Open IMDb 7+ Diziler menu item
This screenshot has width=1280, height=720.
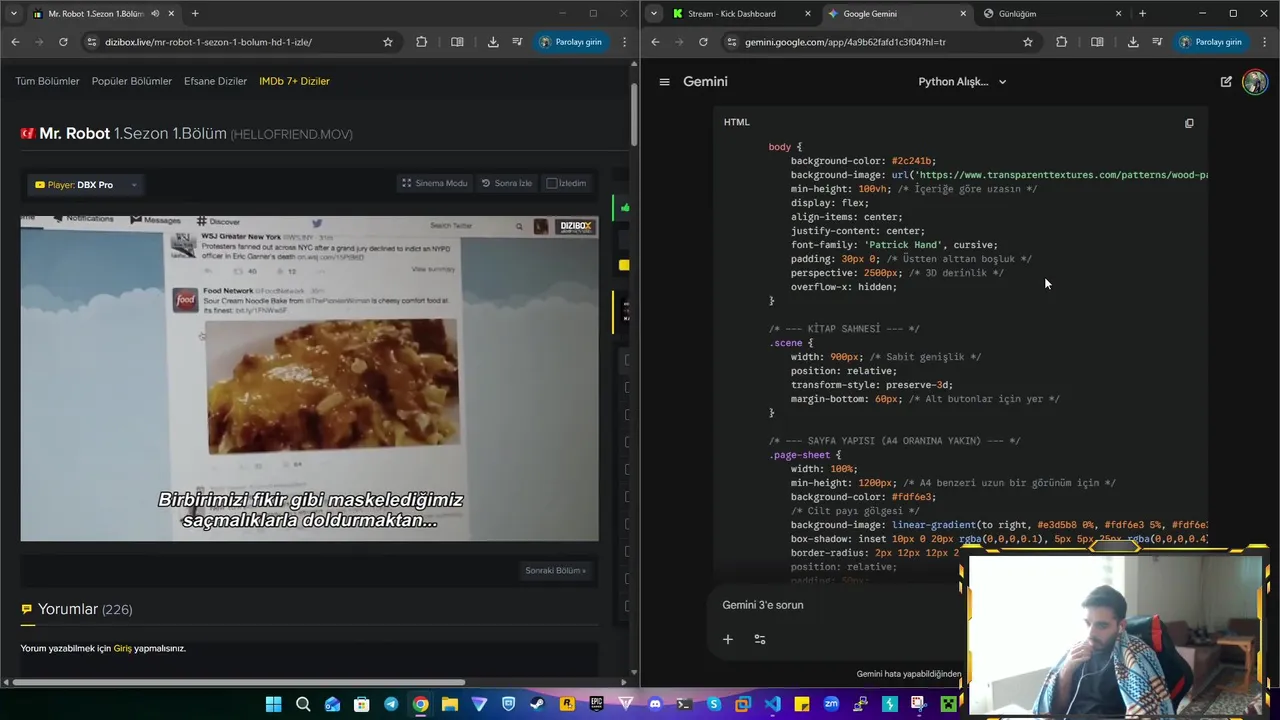tap(294, 81)
